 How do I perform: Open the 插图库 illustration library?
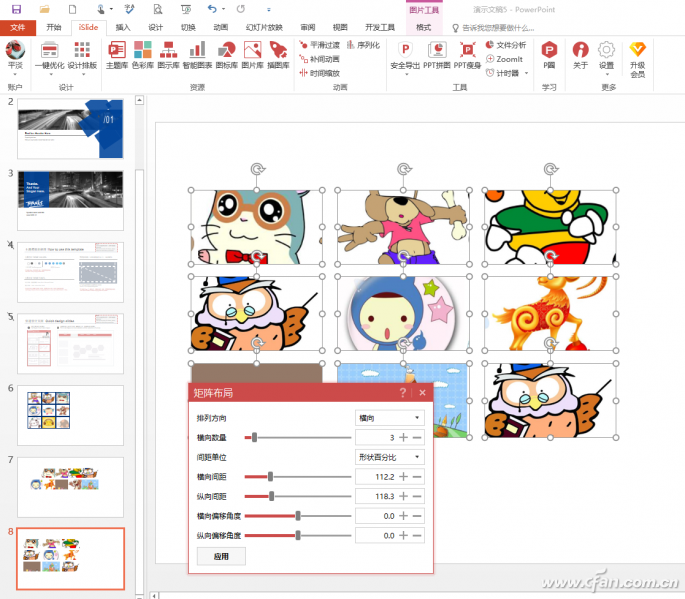click(278, 55)
